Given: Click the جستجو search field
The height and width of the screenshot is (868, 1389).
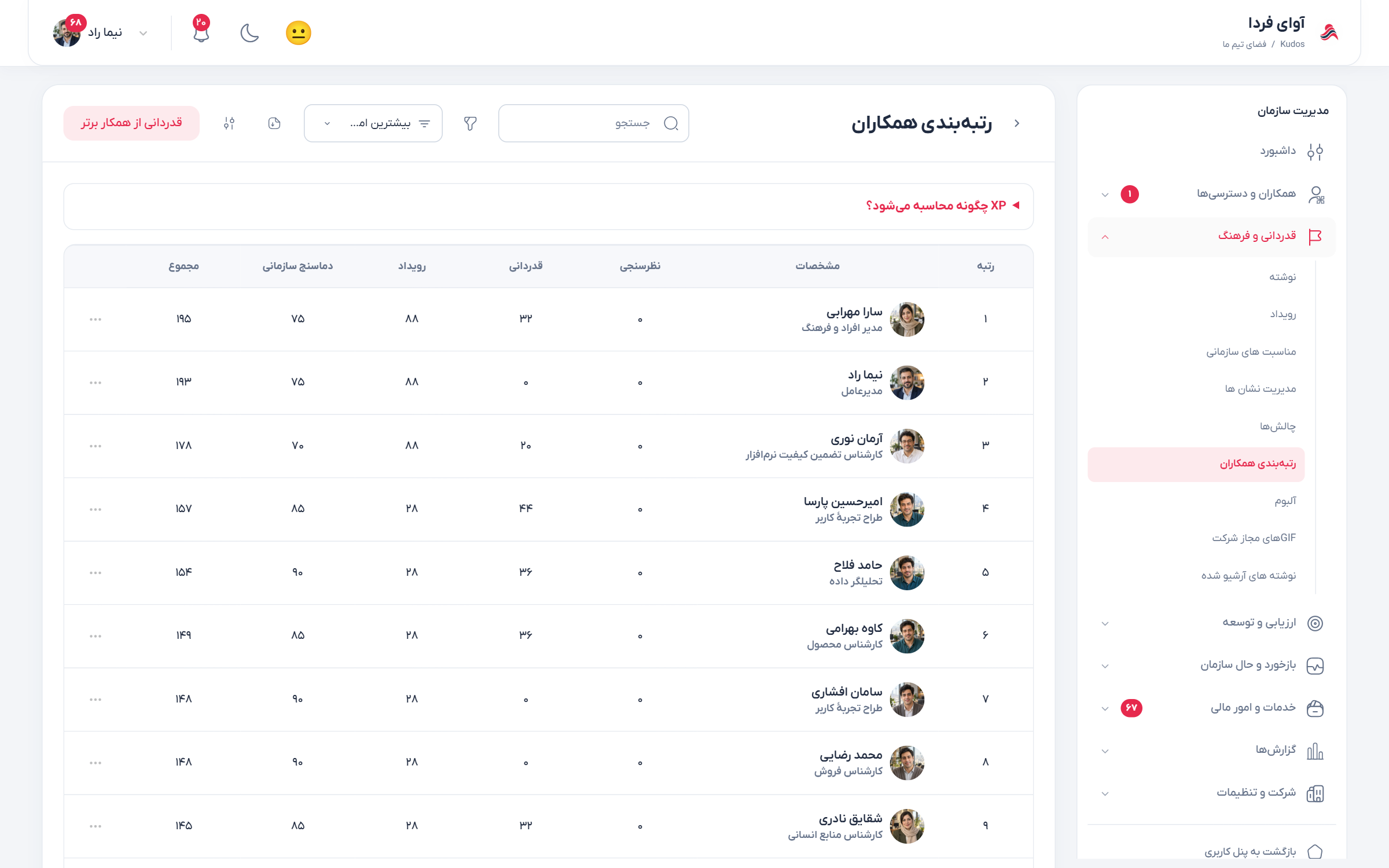Looking at the screenshot, I should coord(594,123).
